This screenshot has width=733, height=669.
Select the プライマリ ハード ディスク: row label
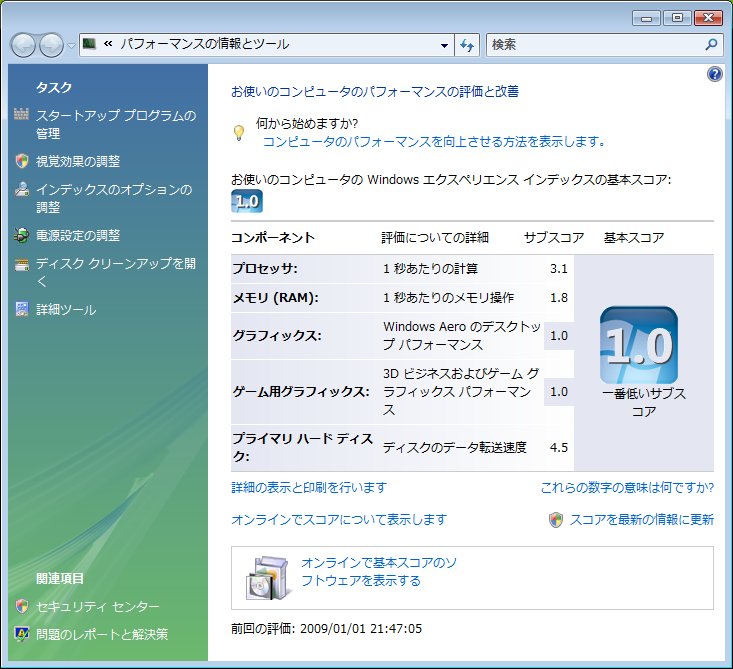coord(302,447)
